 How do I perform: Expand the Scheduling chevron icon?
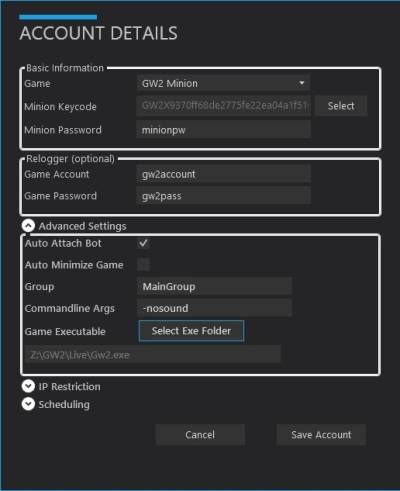(x=28, y=404)
